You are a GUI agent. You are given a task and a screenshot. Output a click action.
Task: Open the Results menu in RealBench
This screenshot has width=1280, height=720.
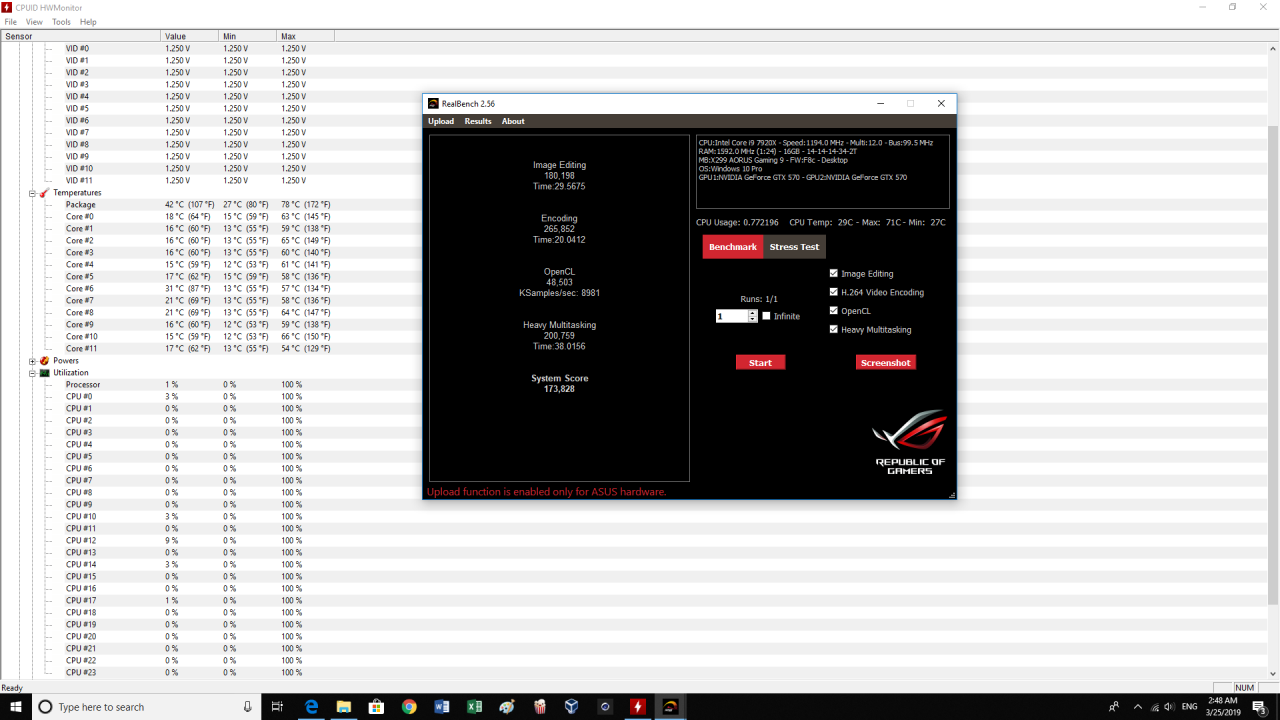click(x=478, y=121)
